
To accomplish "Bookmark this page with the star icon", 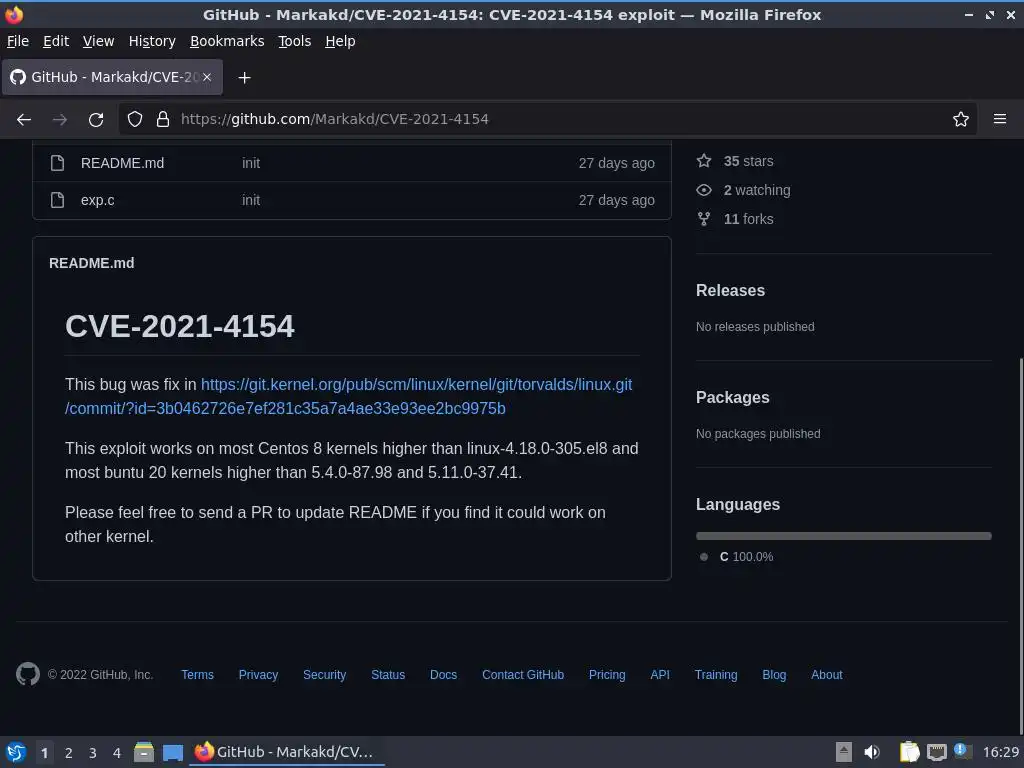I will tap(960, 119).
